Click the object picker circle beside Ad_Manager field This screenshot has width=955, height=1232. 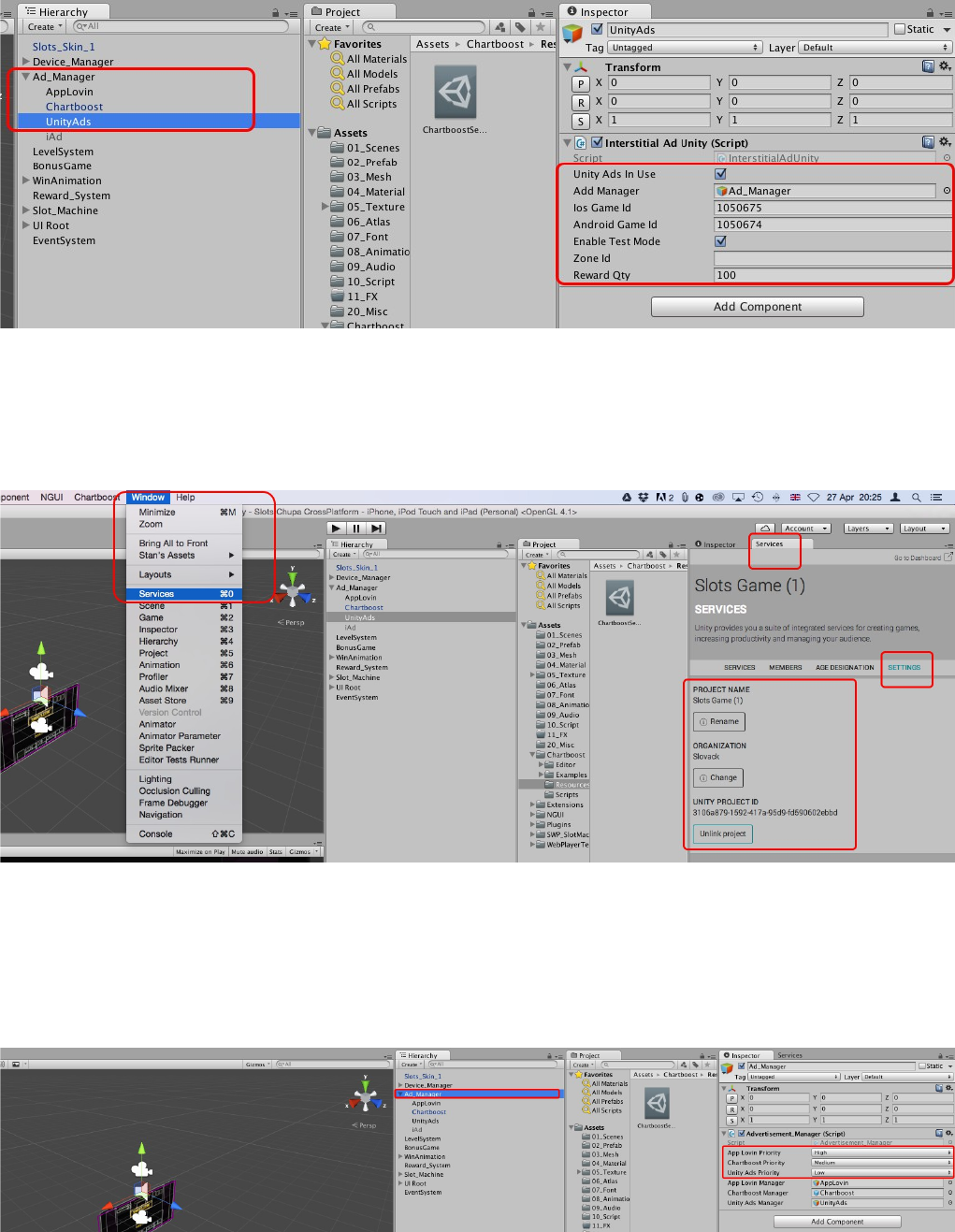[947, 191]
